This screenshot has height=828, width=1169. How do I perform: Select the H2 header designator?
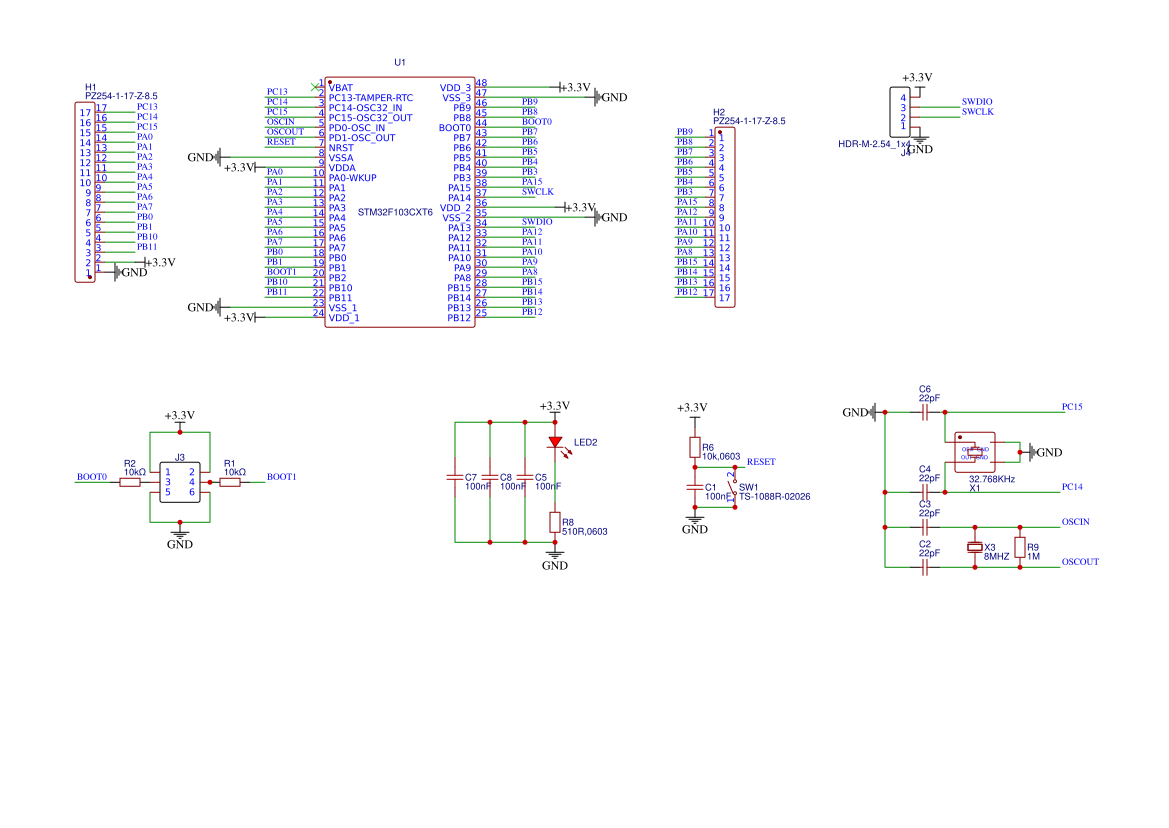(719, 112)
